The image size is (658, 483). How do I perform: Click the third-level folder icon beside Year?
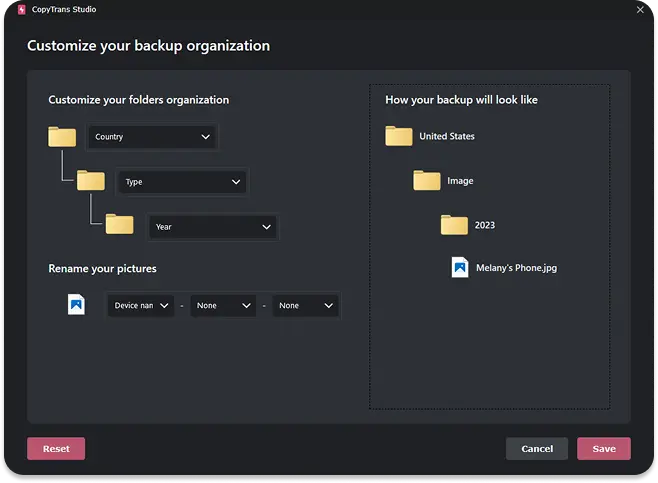pyautogui.click(x=120, y=224)
